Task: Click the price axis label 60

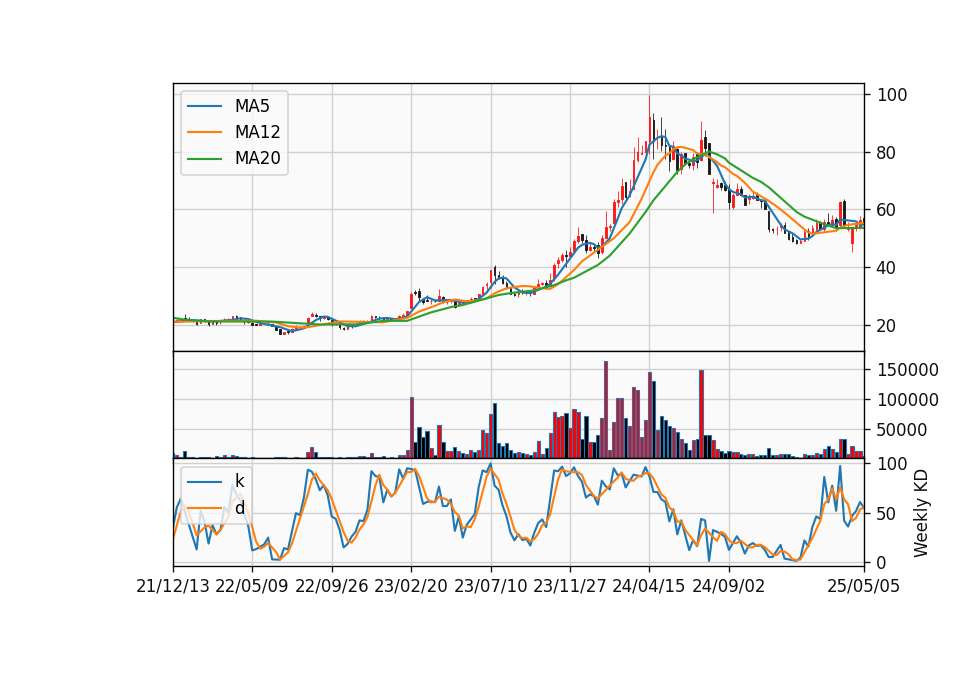Action: click(x=887, y=210)
